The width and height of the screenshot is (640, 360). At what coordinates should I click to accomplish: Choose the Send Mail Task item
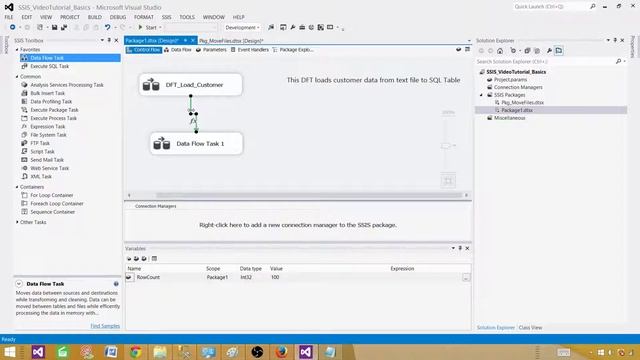click(47, 160)
